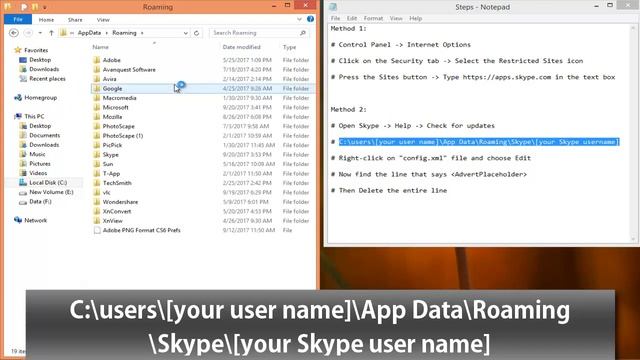
Task: Sort by Date modified column header
Action: [x=242, y=47]
